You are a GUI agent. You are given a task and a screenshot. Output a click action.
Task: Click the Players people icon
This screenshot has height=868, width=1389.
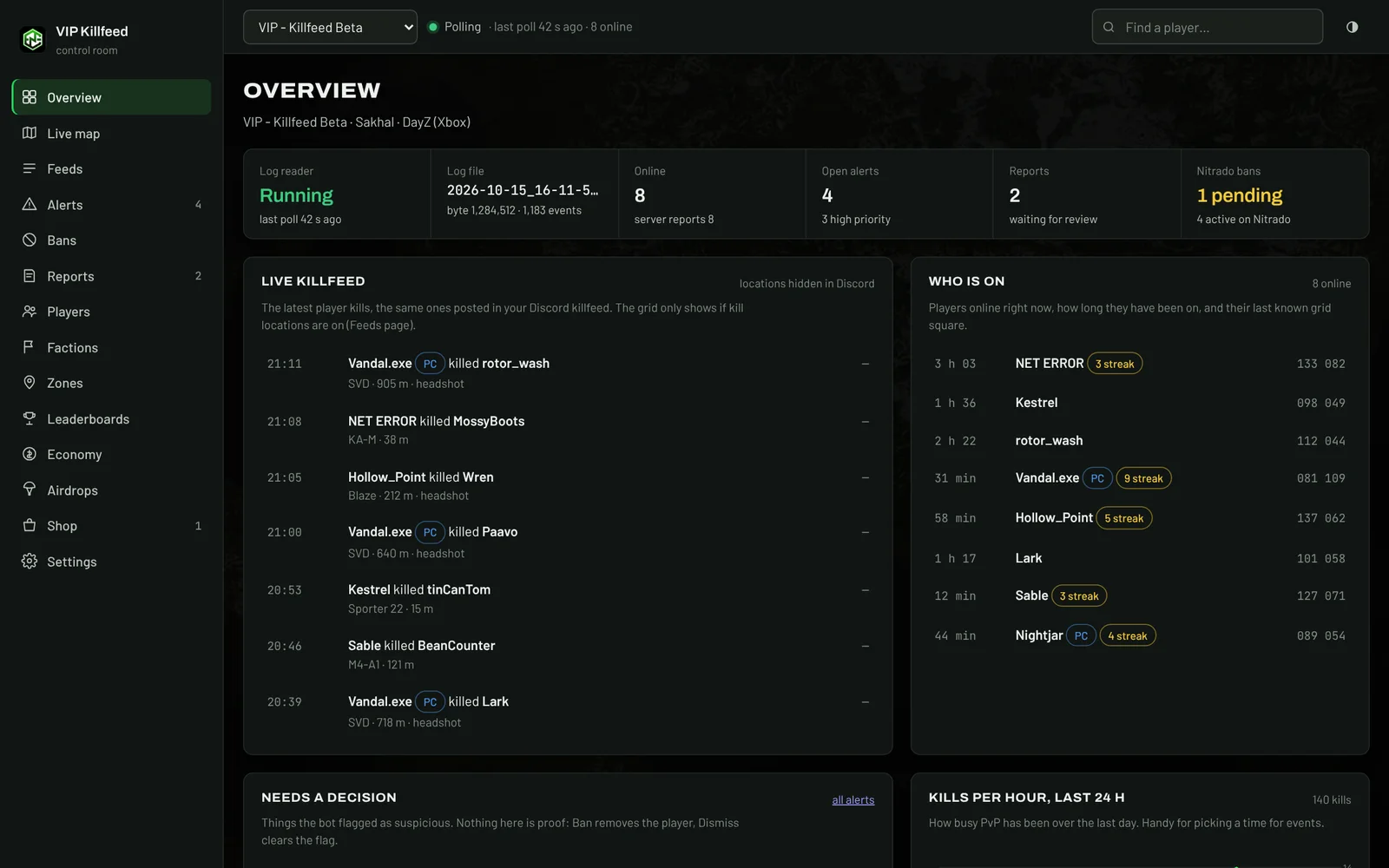[x=30, y=312]
